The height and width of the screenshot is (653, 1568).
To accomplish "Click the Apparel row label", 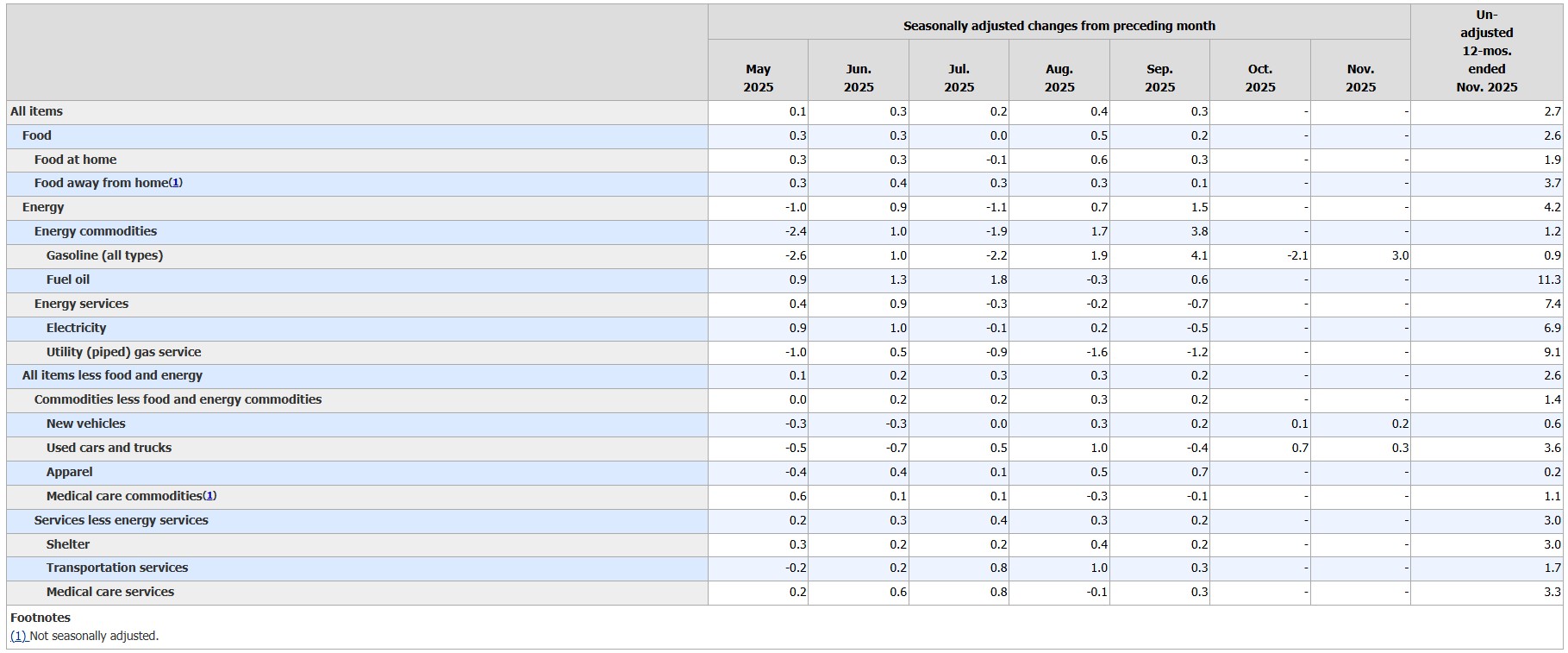I will [x=70, y=472].
